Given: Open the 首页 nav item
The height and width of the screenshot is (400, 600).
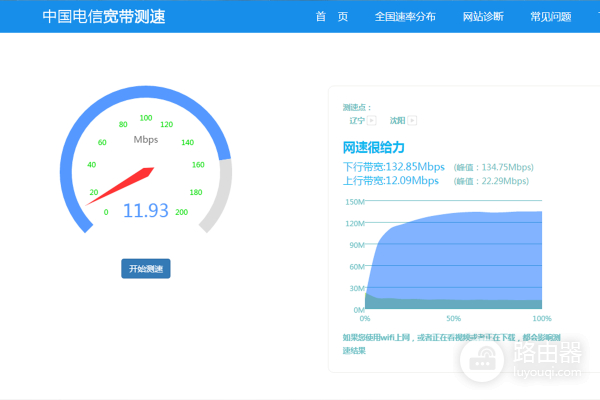Looking at the screenshot, I should 332,16.
